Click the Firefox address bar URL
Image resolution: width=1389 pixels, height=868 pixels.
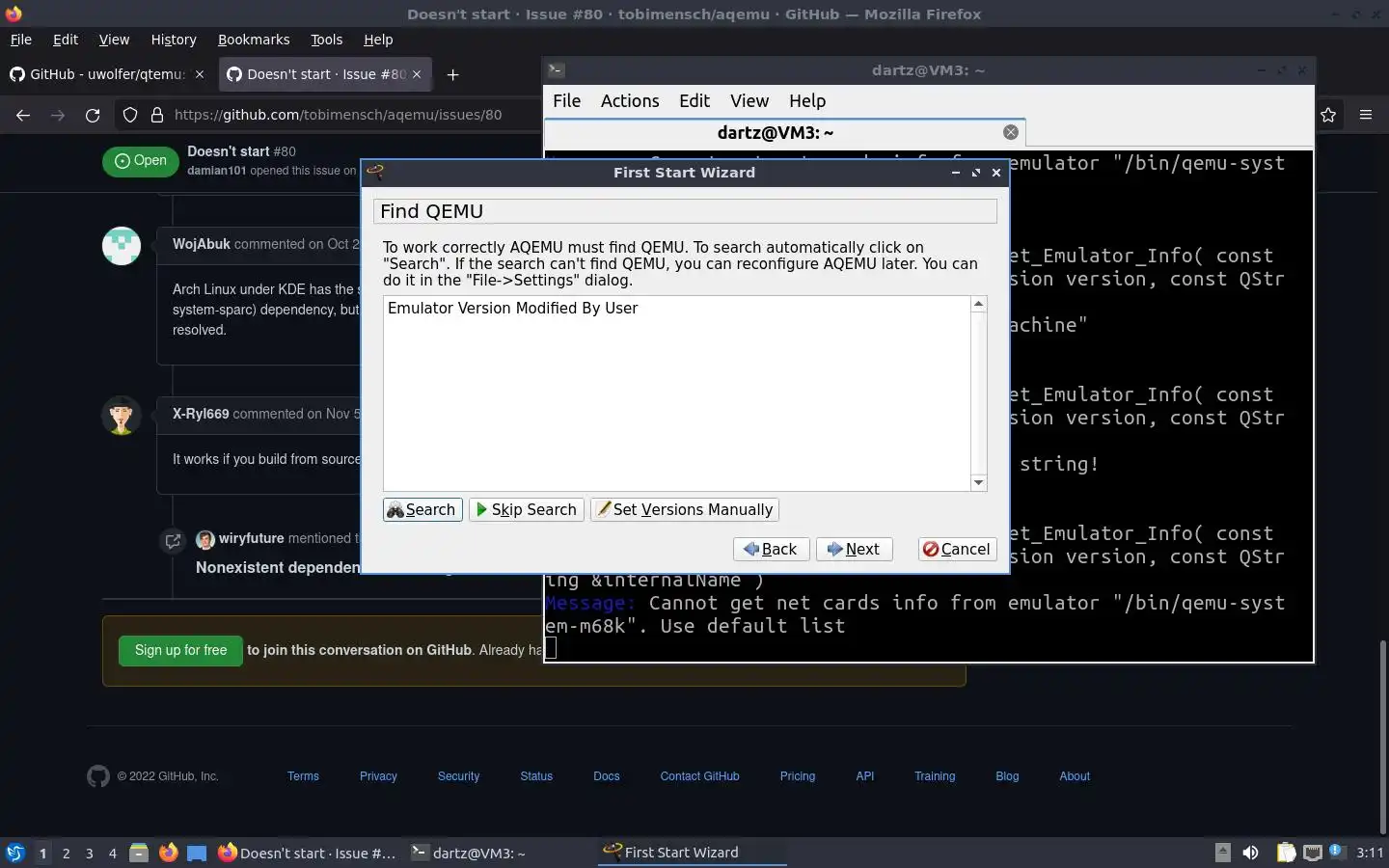(x=338, y=115)
